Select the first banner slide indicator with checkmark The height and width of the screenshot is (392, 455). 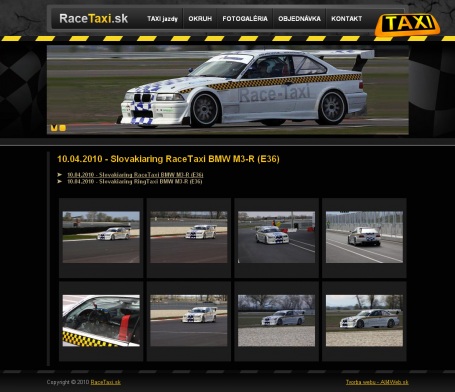(x=54, y=128)
